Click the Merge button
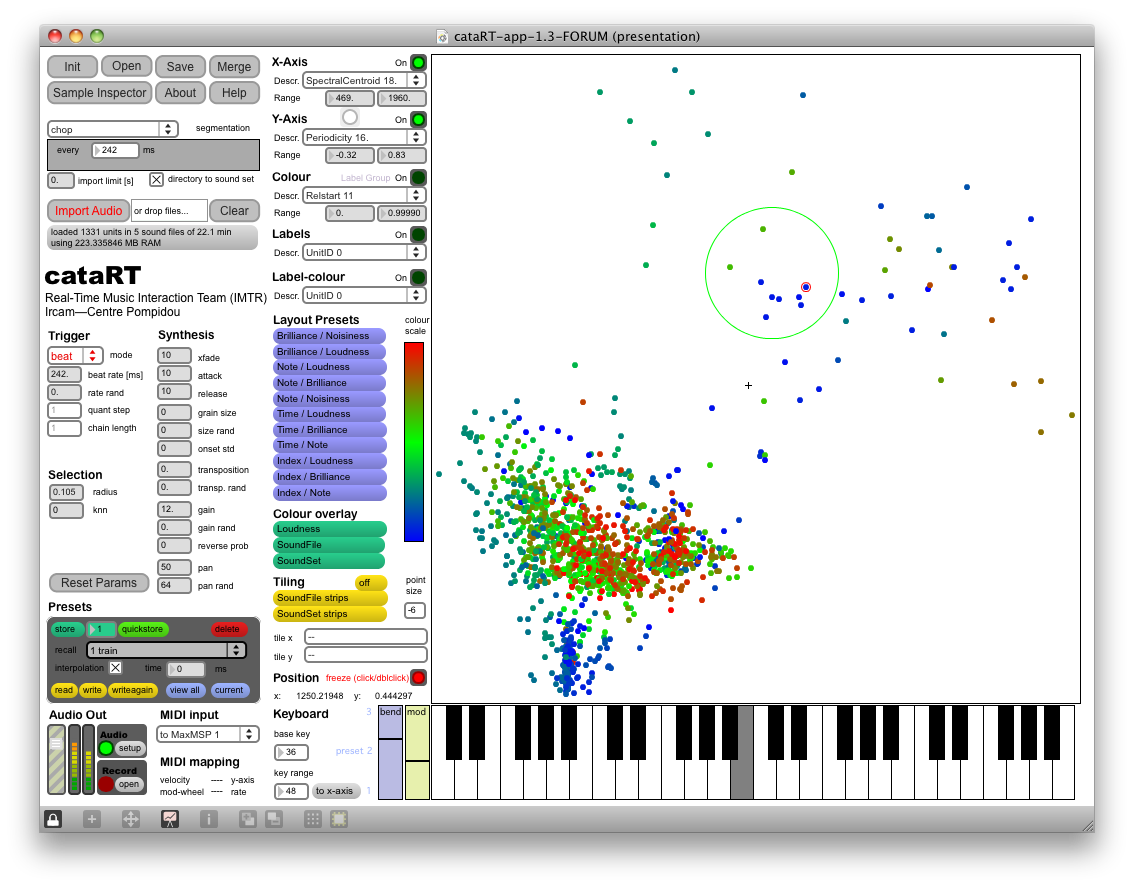The width and height of the screenshot is (1134, 887). [234, 67]
